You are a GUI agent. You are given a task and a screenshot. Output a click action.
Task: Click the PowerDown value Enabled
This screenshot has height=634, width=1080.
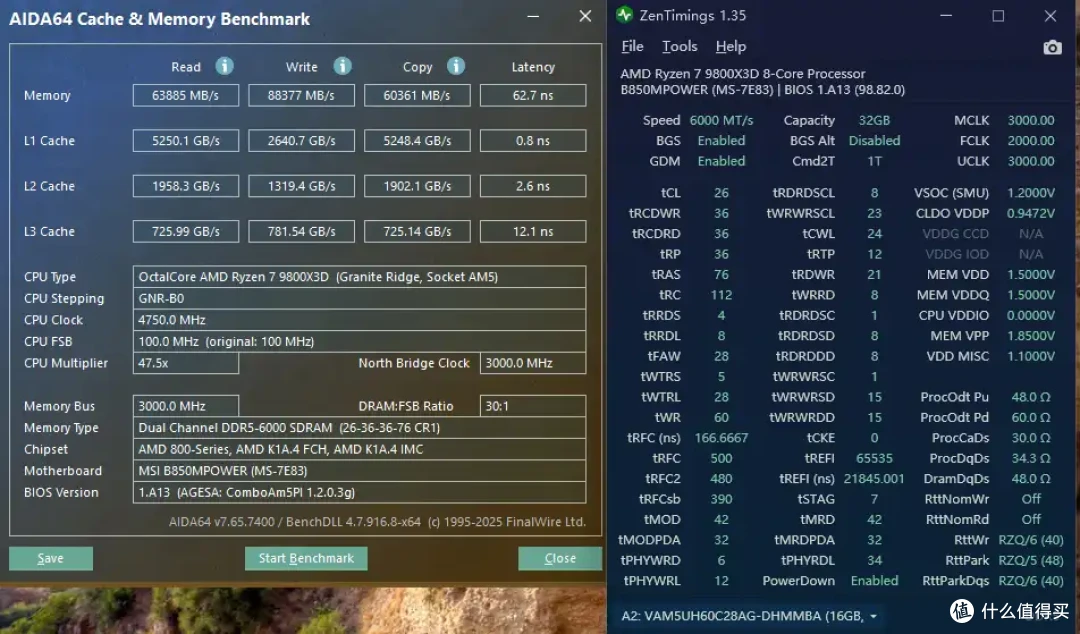pos(874,581)
